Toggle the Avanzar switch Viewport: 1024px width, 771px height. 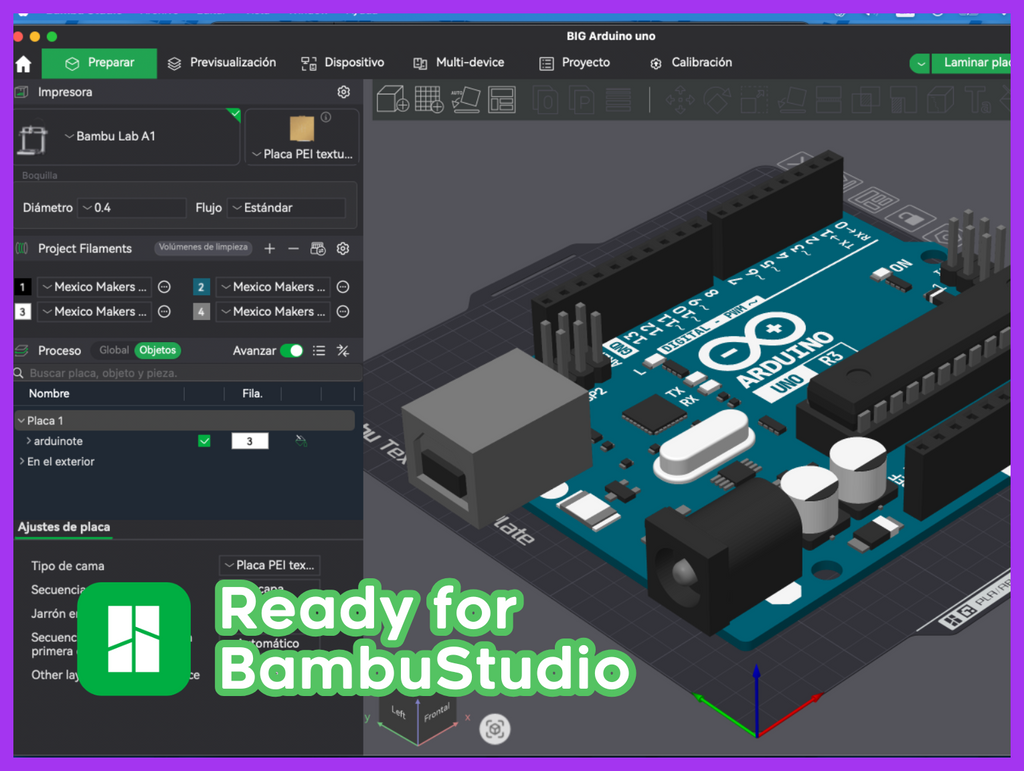pyautogui.click(x=291, y=351)
